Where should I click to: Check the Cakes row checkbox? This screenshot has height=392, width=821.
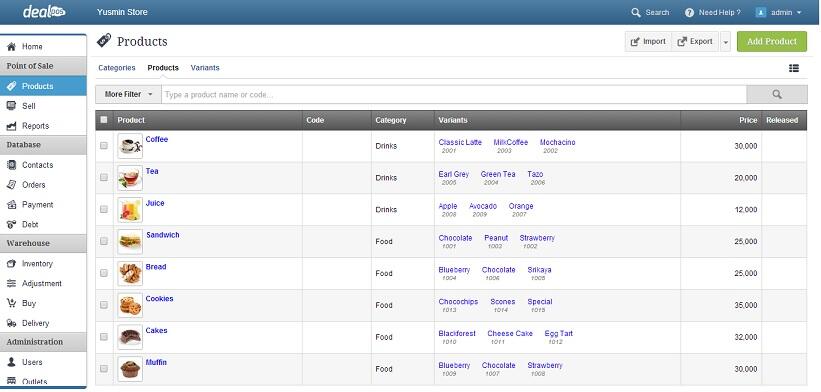coord(104,337)
